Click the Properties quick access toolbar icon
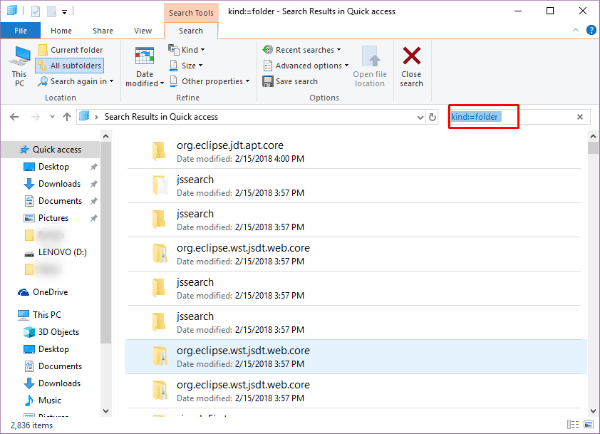600x434 pixels. click(x=35, y=11)
